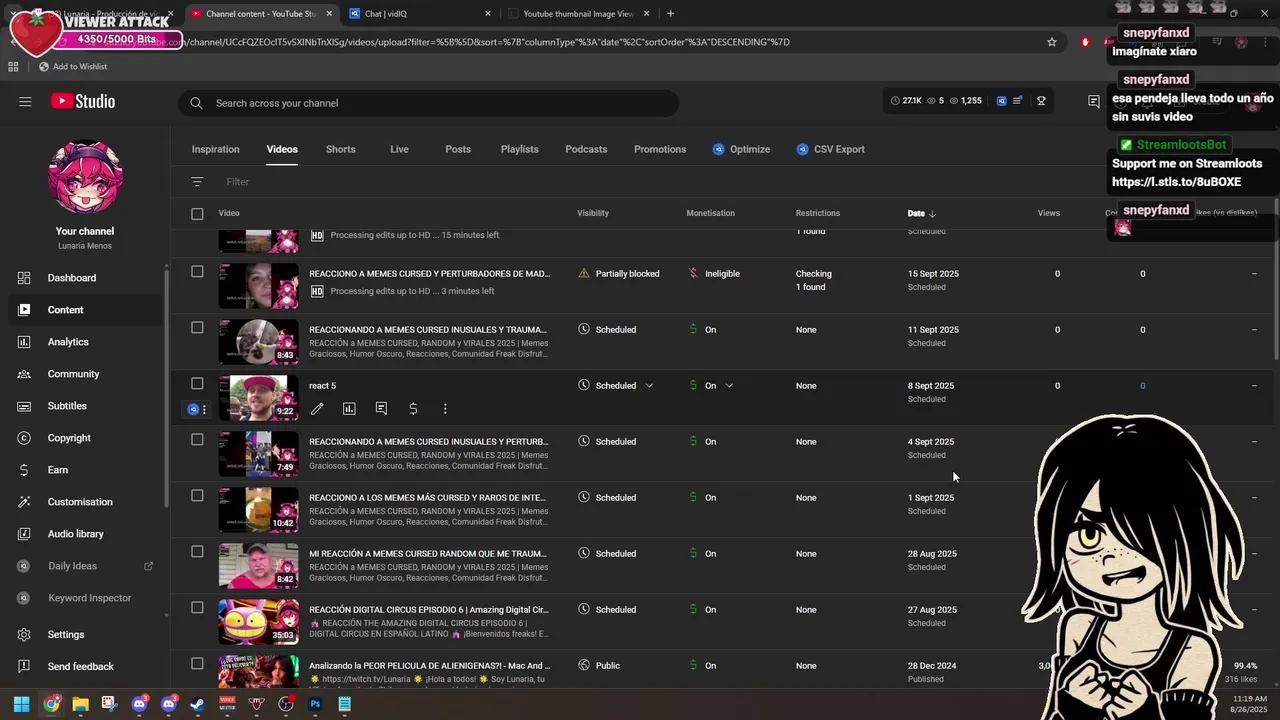
Task: Open Subtitles in the sidebar
Action: [x=87, y=406]
